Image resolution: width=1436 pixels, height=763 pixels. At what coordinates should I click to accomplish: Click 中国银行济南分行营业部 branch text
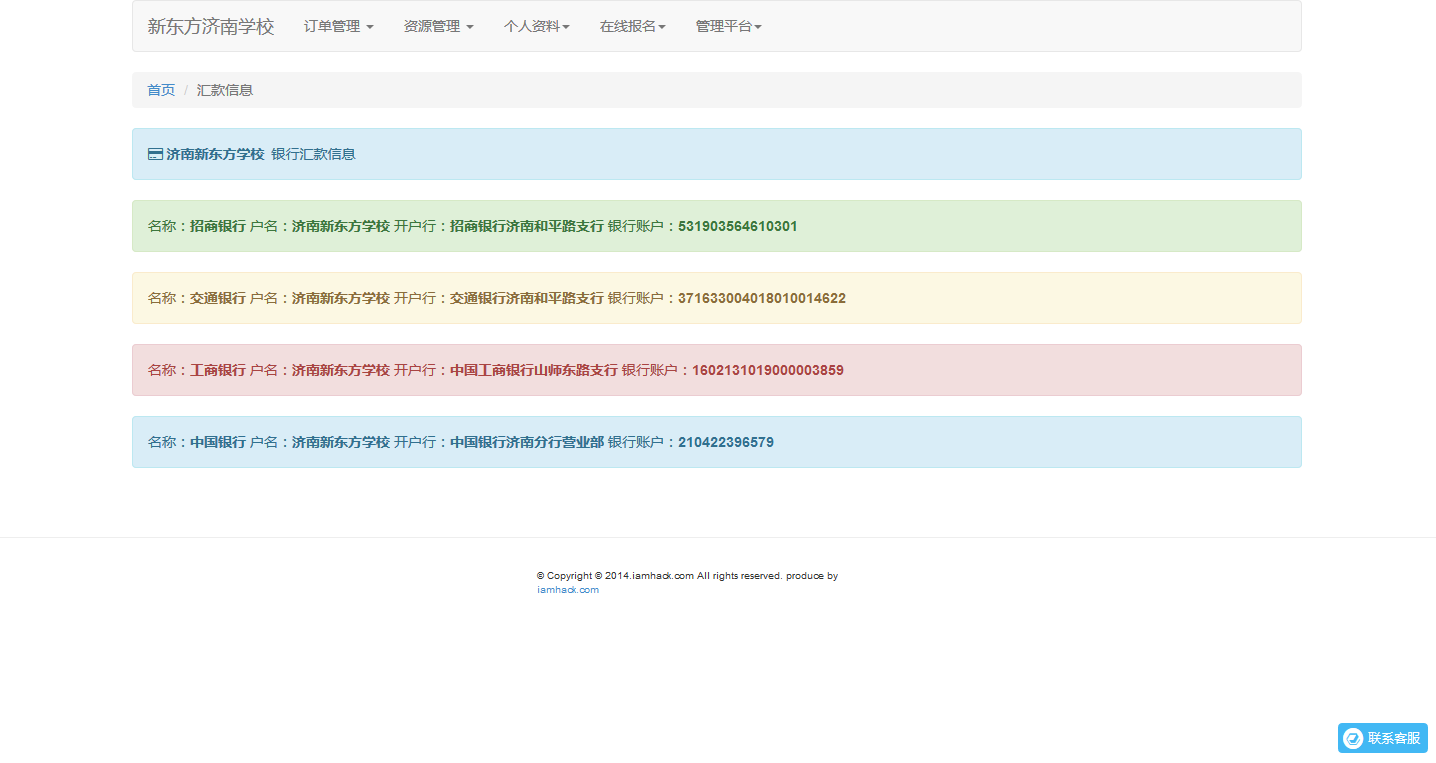click(527, 442)
